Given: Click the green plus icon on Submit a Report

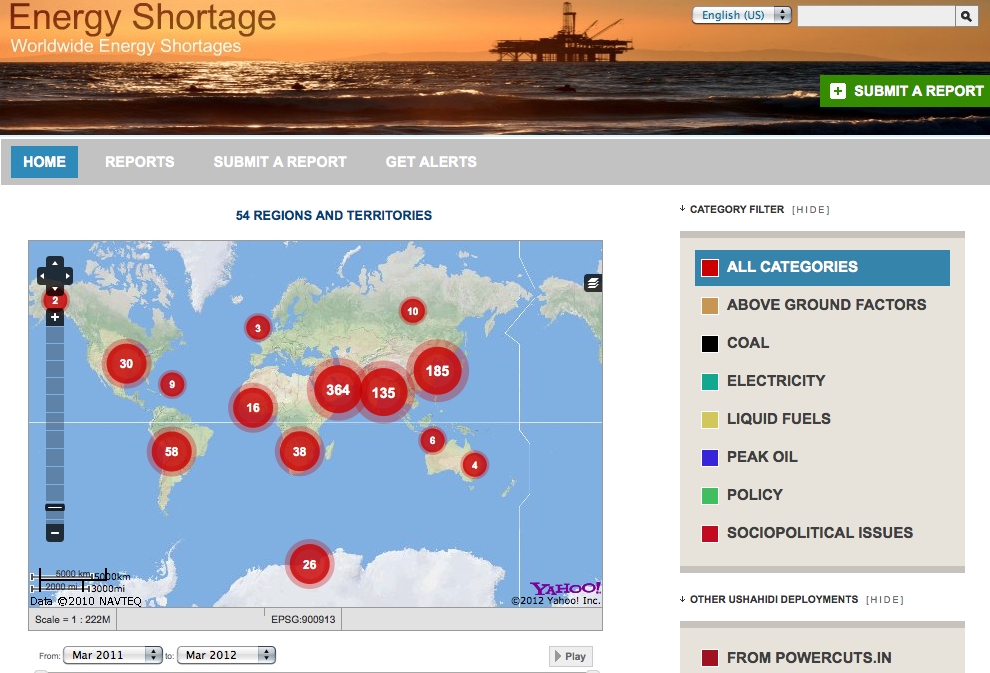Looking at the screenshot, I should click(838, 91).
